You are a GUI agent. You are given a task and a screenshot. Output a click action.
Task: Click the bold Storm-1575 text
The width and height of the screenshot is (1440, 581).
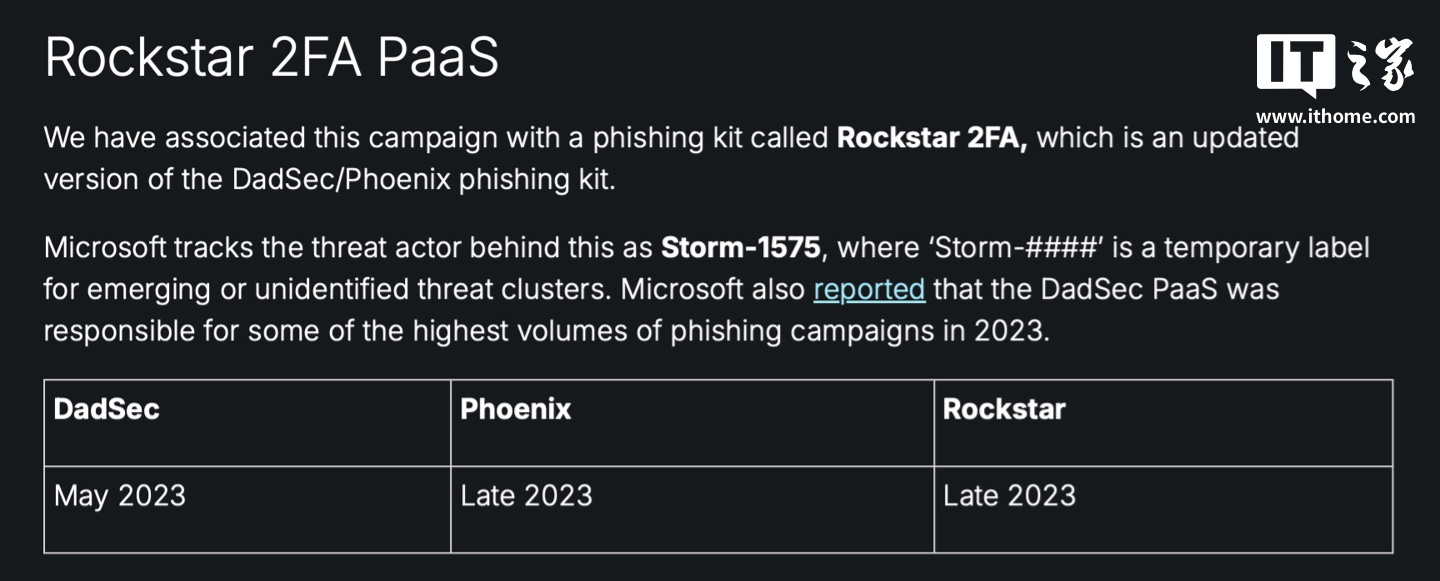coord(741,247)
